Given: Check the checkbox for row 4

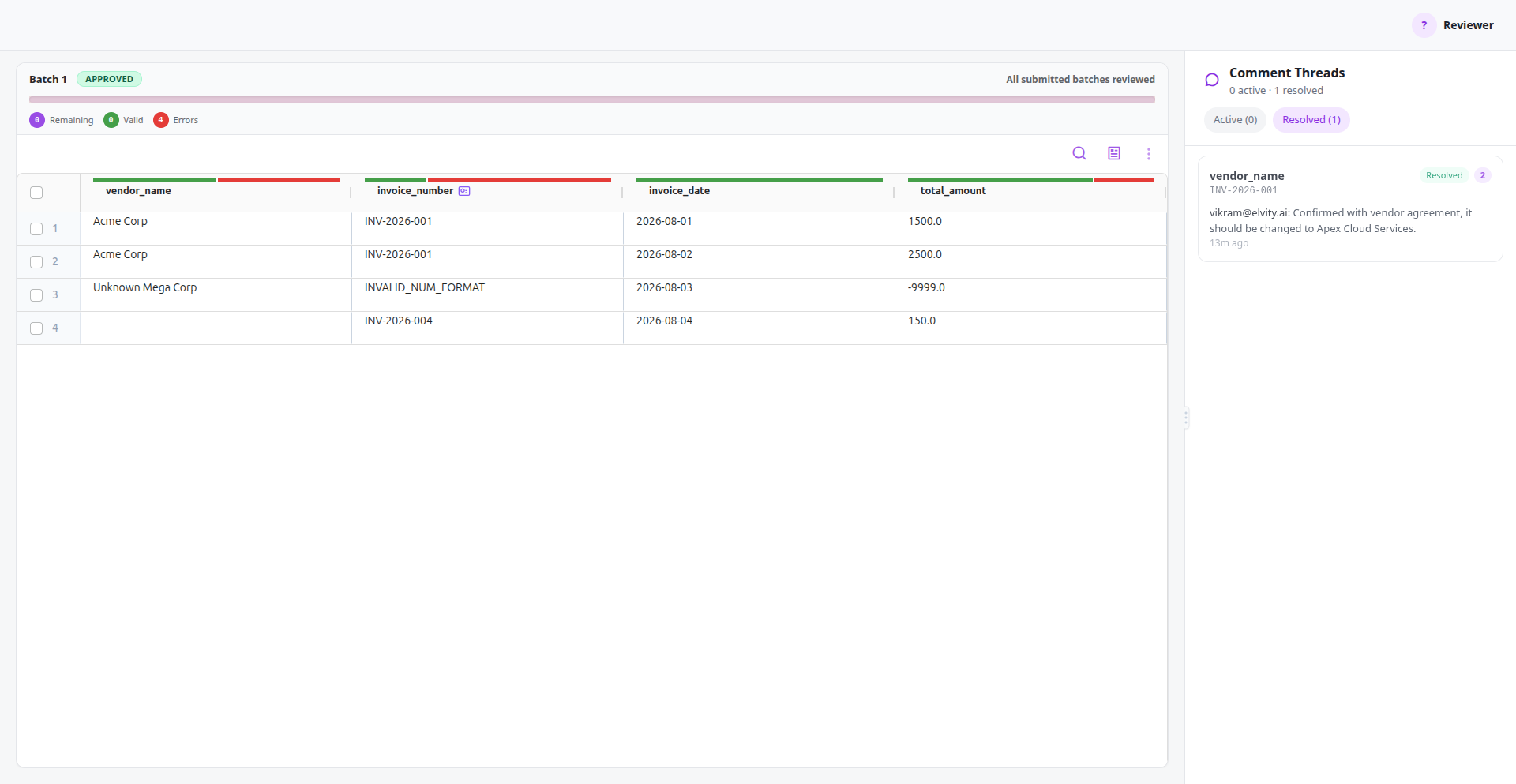Looking at the screenshot, I should (36, 328).
